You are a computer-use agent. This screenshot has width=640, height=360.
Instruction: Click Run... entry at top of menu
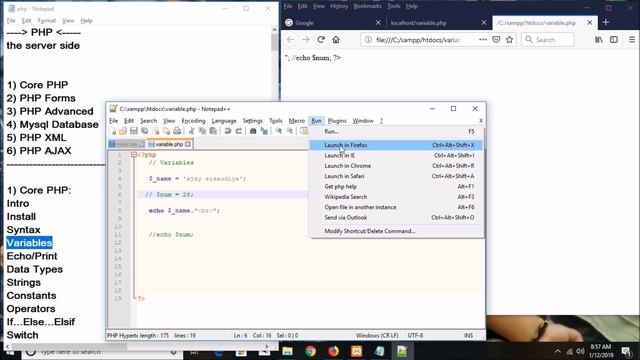(396, 131)
